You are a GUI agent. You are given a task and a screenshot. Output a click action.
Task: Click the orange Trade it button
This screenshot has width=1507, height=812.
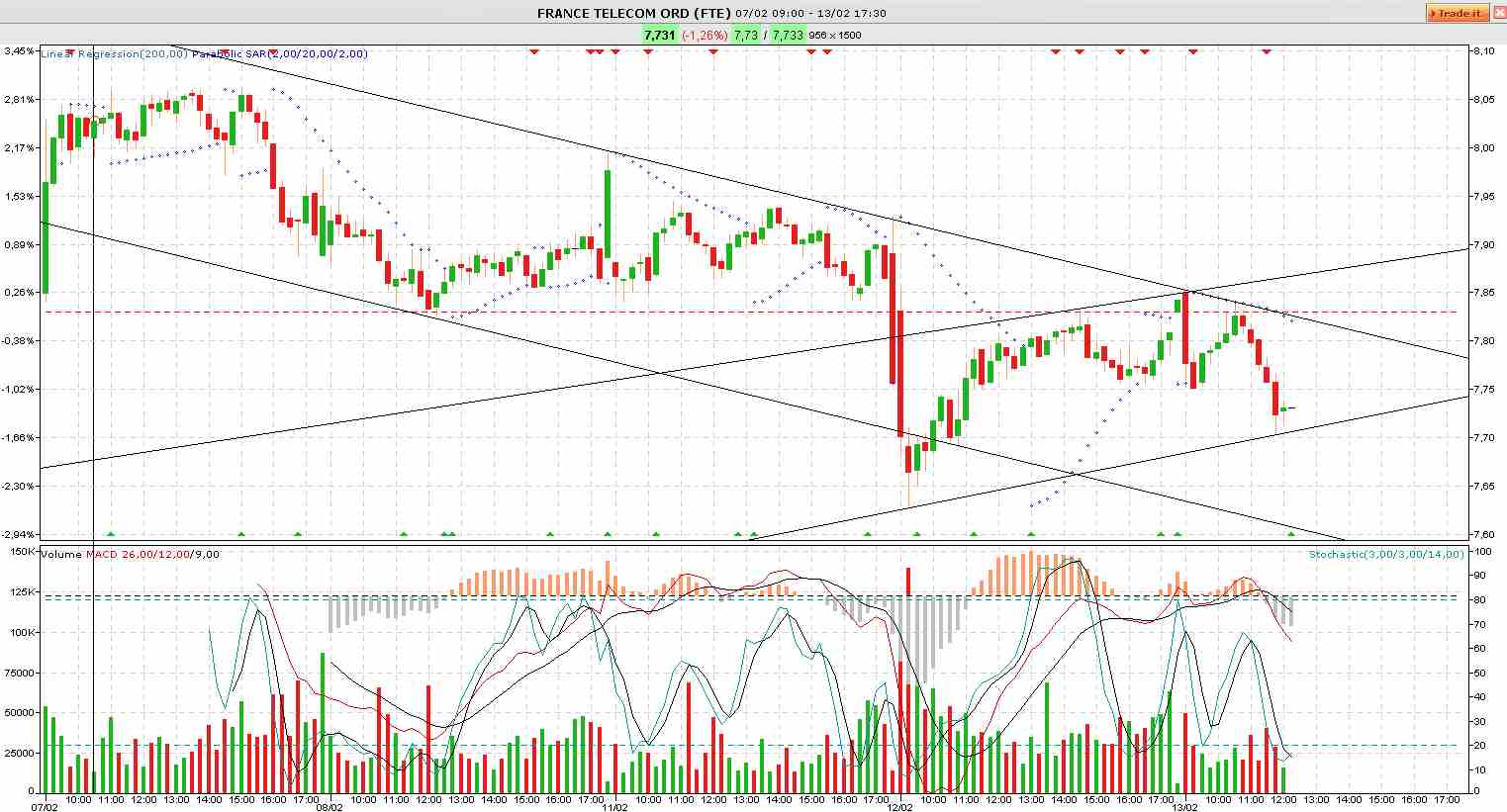(1458, 14)
